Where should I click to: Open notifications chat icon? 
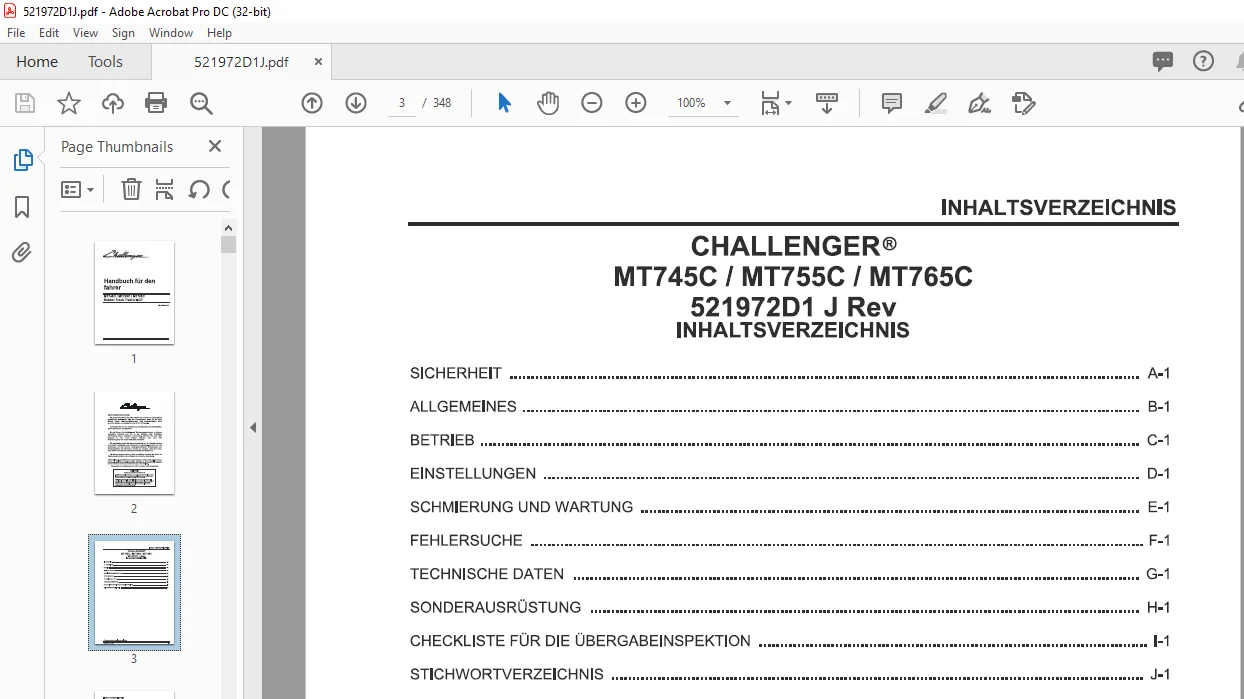click(1162, 61)
